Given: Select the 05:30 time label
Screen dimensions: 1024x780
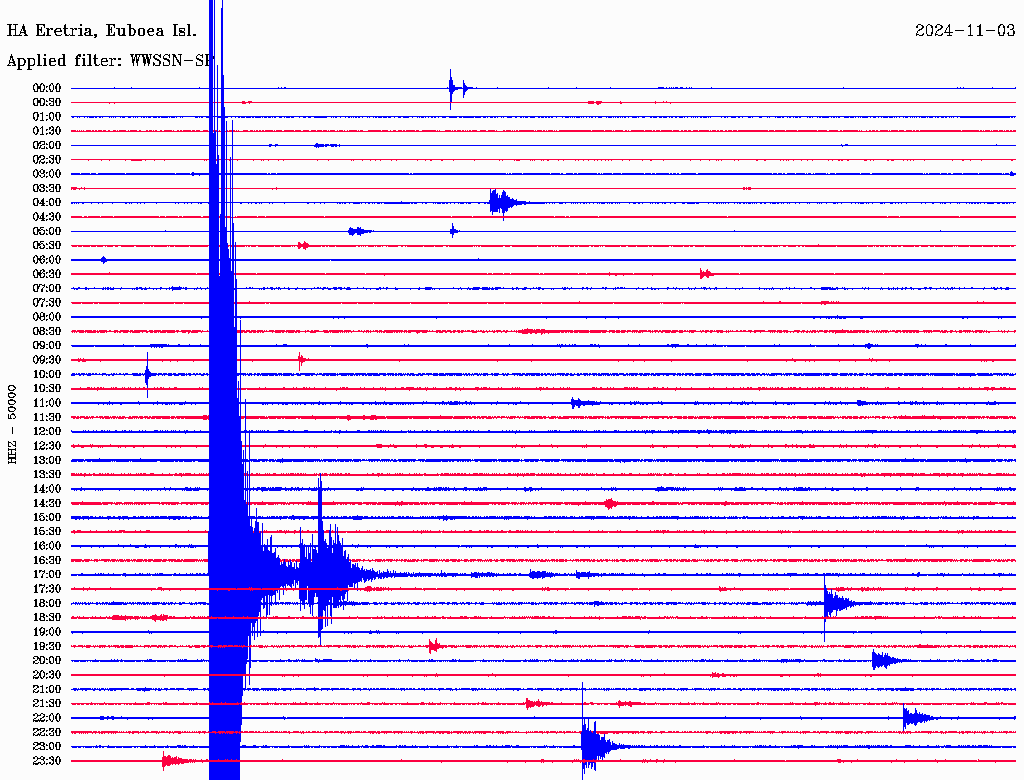Looking at the screenshot, I should coord(47,246).
